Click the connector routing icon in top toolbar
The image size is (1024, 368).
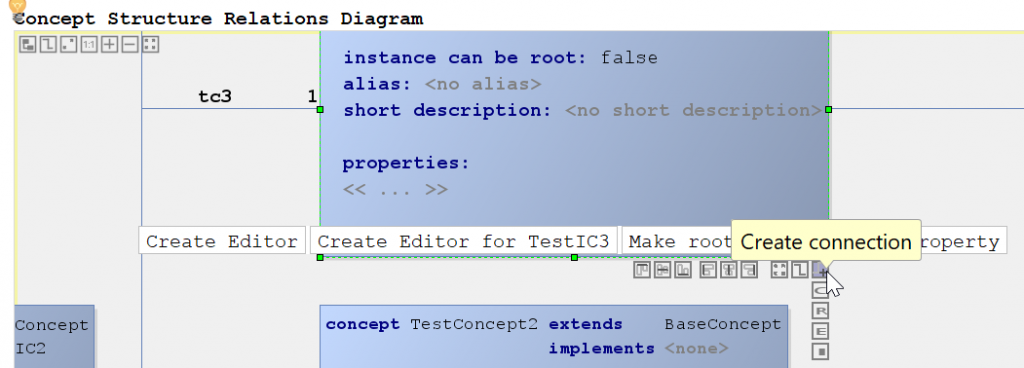click(48, 44)
